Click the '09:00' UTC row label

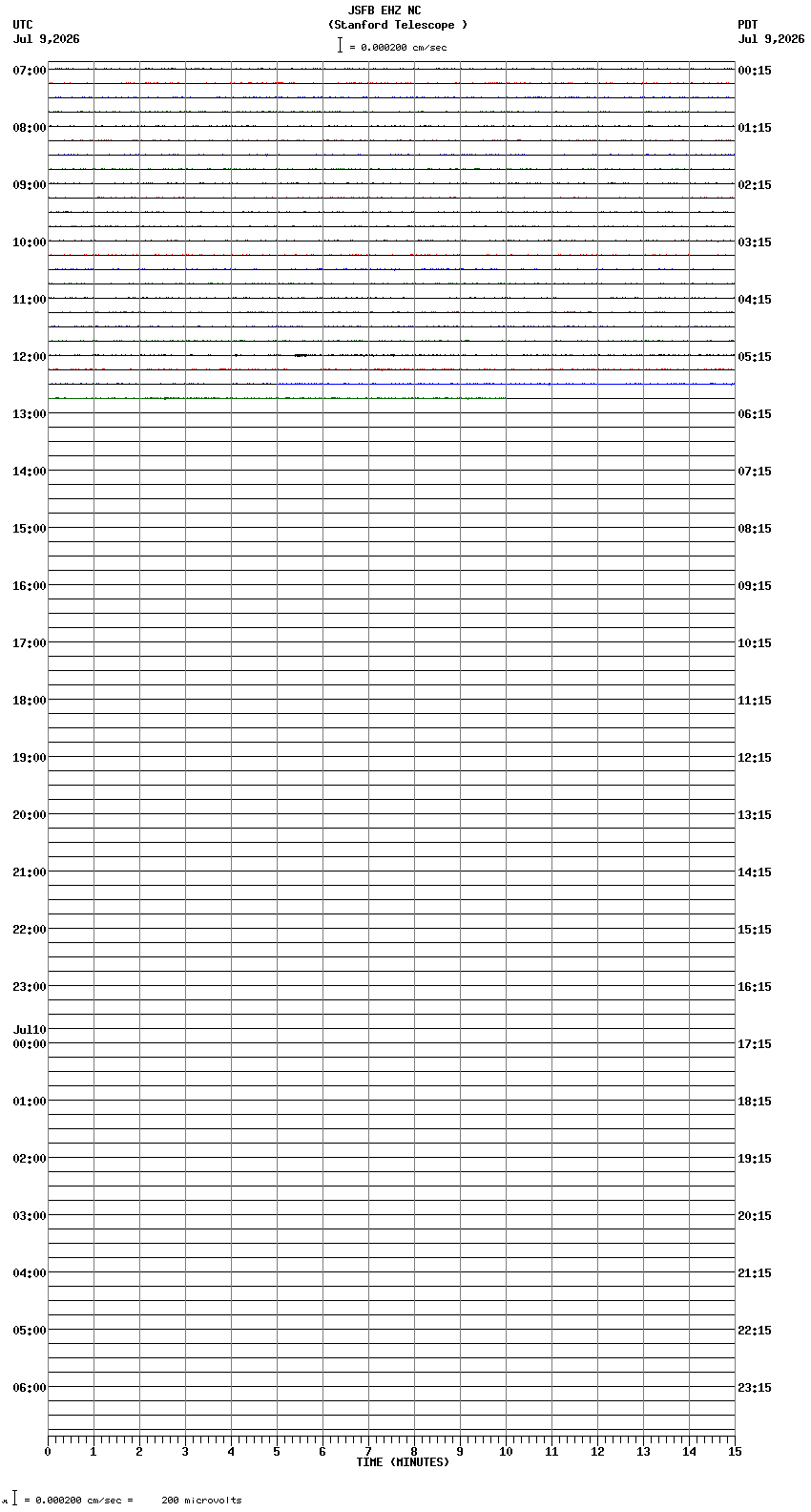[x=30, y=185]
